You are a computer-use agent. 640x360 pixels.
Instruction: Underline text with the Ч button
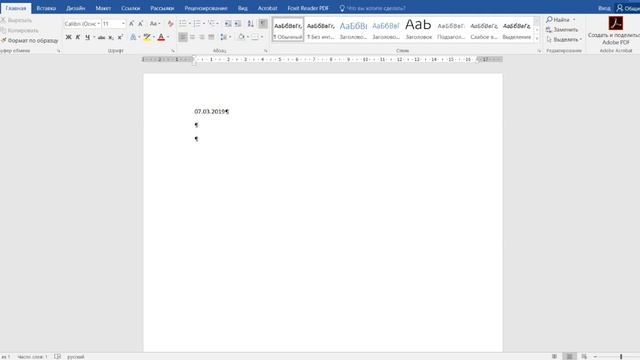(87, 37)
